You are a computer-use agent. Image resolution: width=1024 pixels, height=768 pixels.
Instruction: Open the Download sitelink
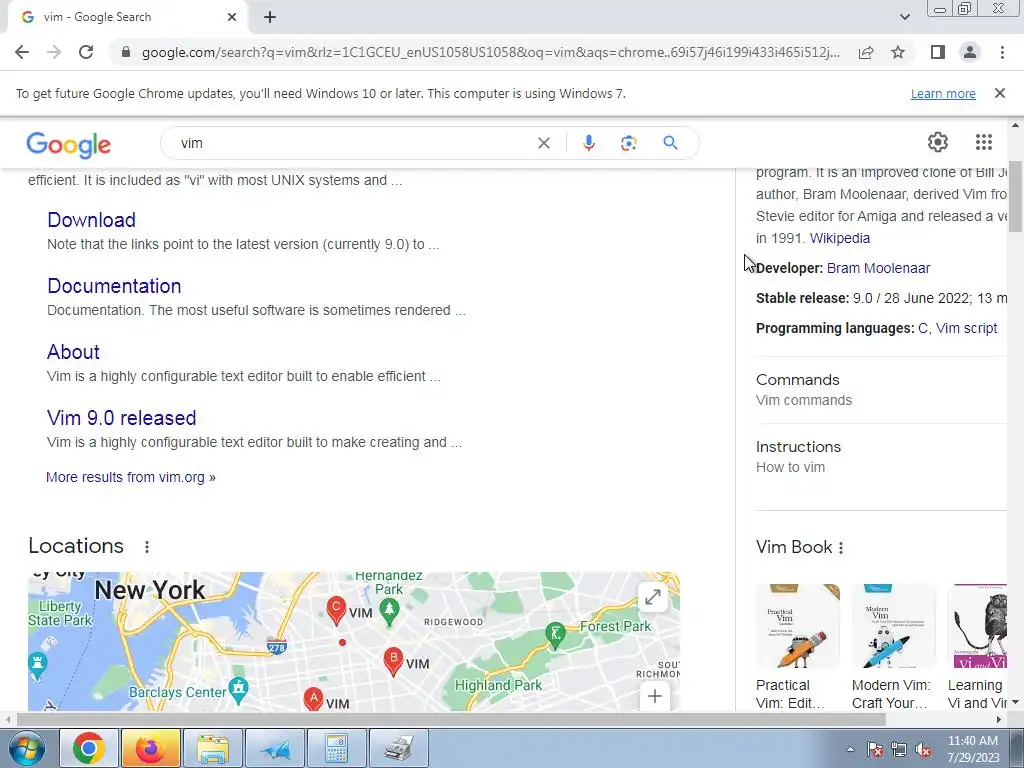[x=91, y=220]
